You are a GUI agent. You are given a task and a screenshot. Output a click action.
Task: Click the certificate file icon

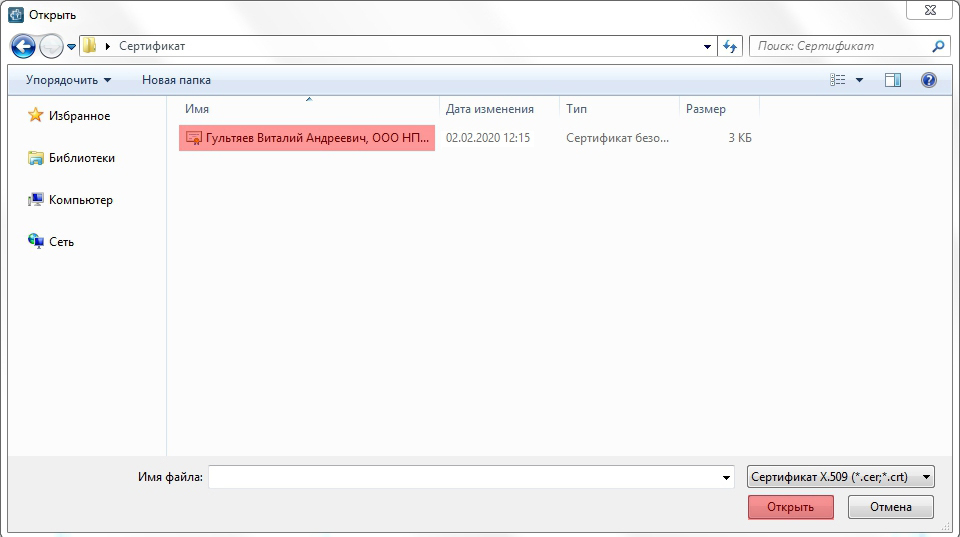[193, 138]
